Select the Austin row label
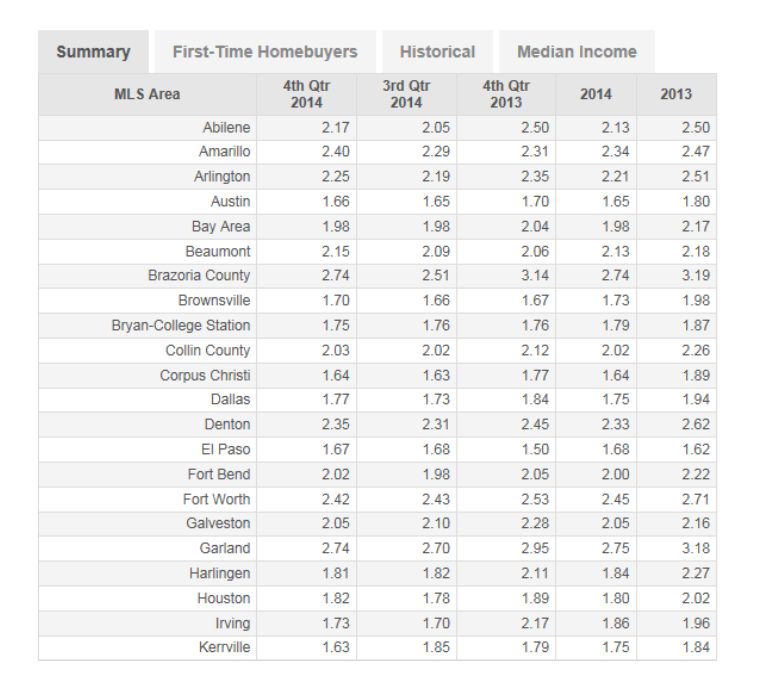Image resolution: width=764 pixels, height=686 pixels. 230,201
